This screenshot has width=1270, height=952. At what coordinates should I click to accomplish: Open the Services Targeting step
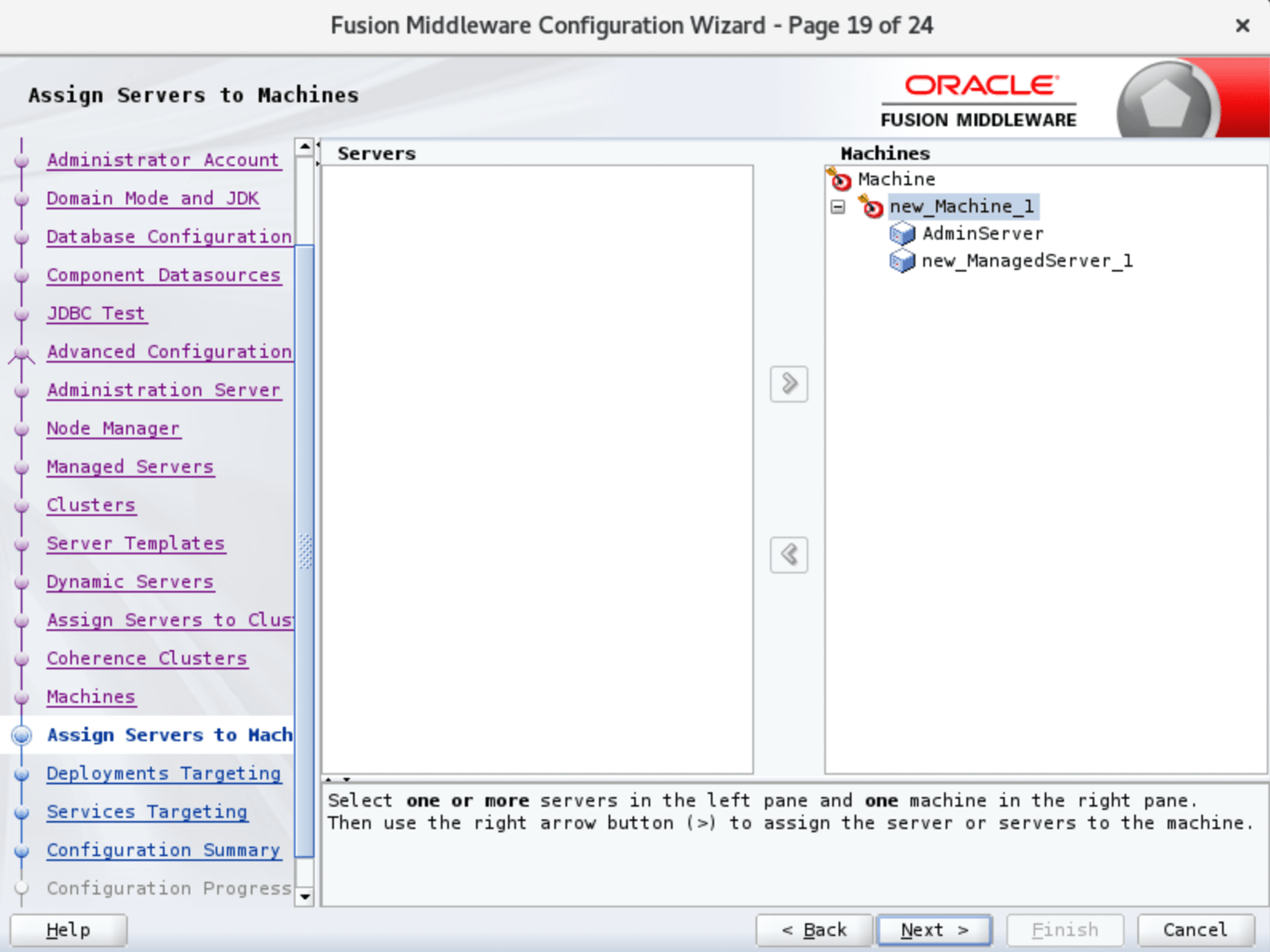(x=146, y=812)
